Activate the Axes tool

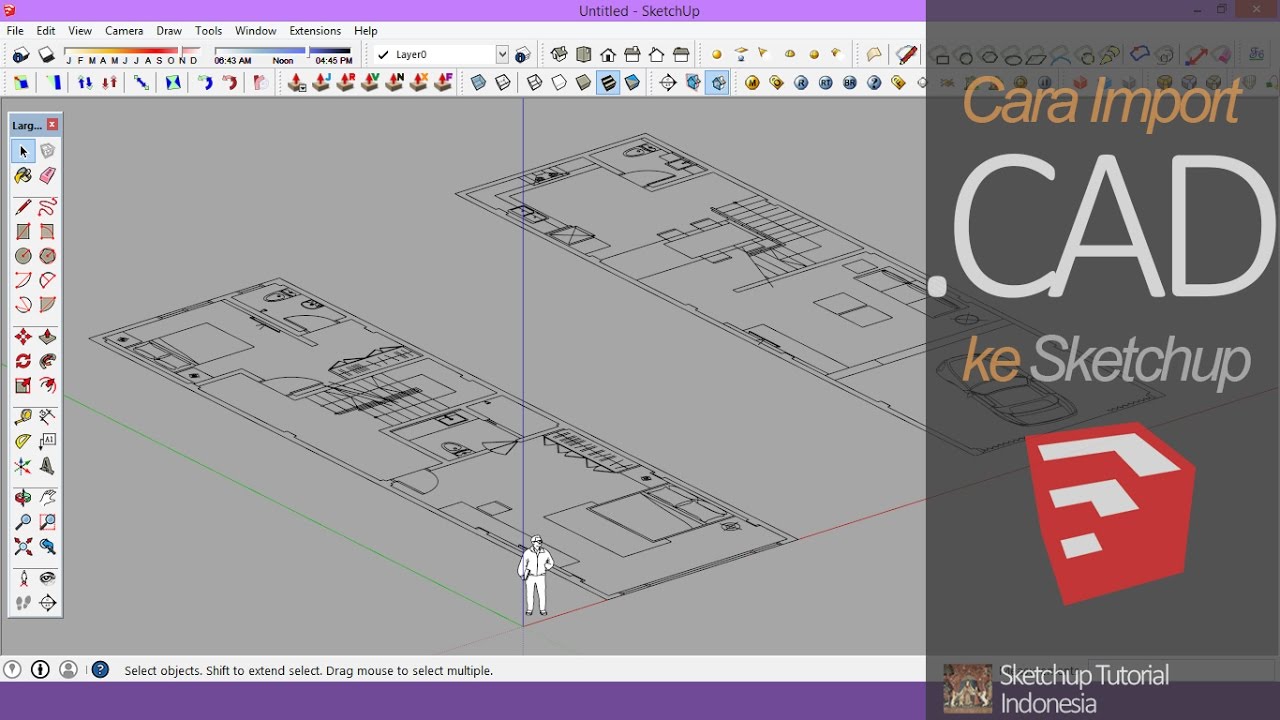point(24,466)
